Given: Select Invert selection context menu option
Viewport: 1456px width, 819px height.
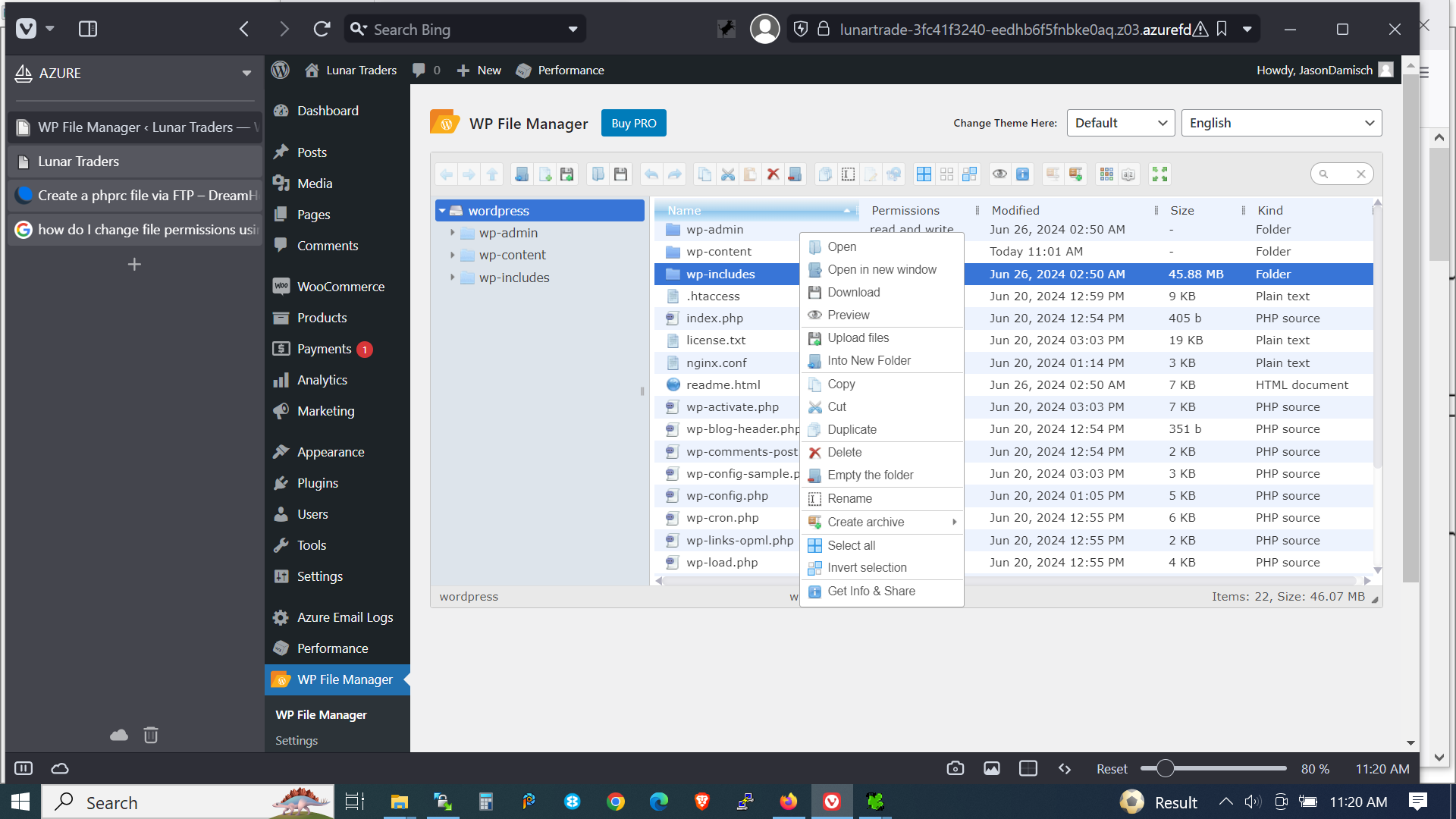Looking at the screenshot, I should click(866, 567).
